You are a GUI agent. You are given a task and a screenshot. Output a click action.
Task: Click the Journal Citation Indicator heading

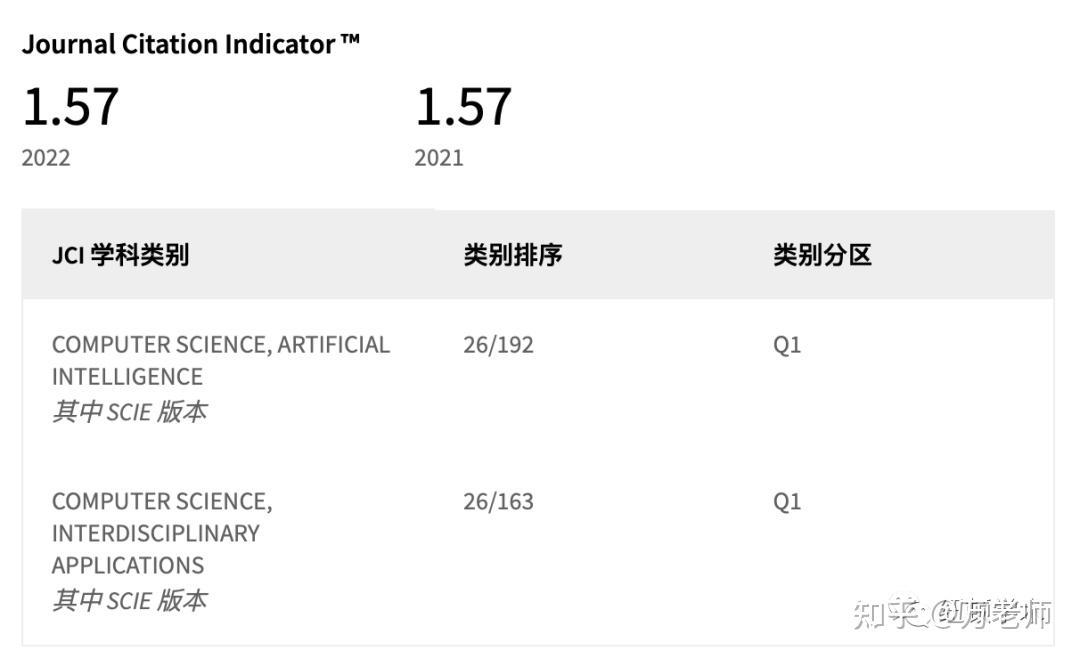click(x=178, y=44)
